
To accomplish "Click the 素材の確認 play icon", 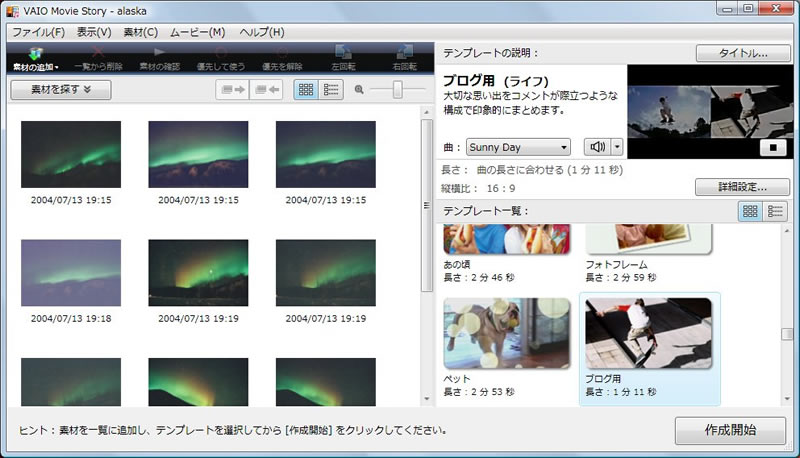I will 159,53.
